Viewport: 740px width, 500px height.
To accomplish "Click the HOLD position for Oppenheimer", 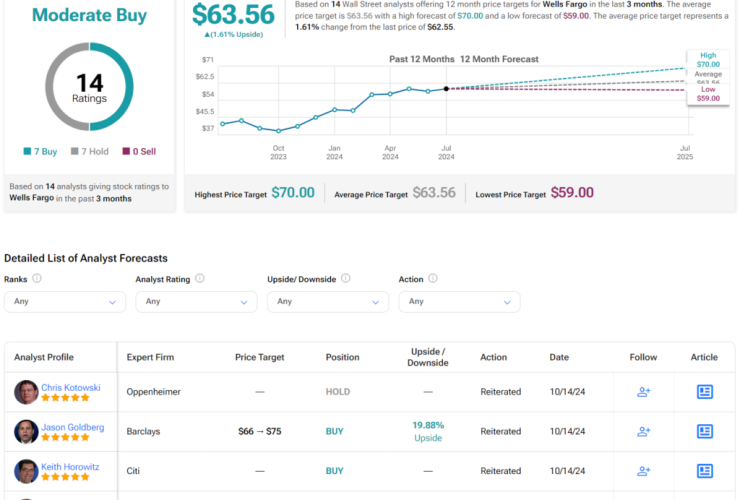I will pyautogui.click(x=338, y=392).
